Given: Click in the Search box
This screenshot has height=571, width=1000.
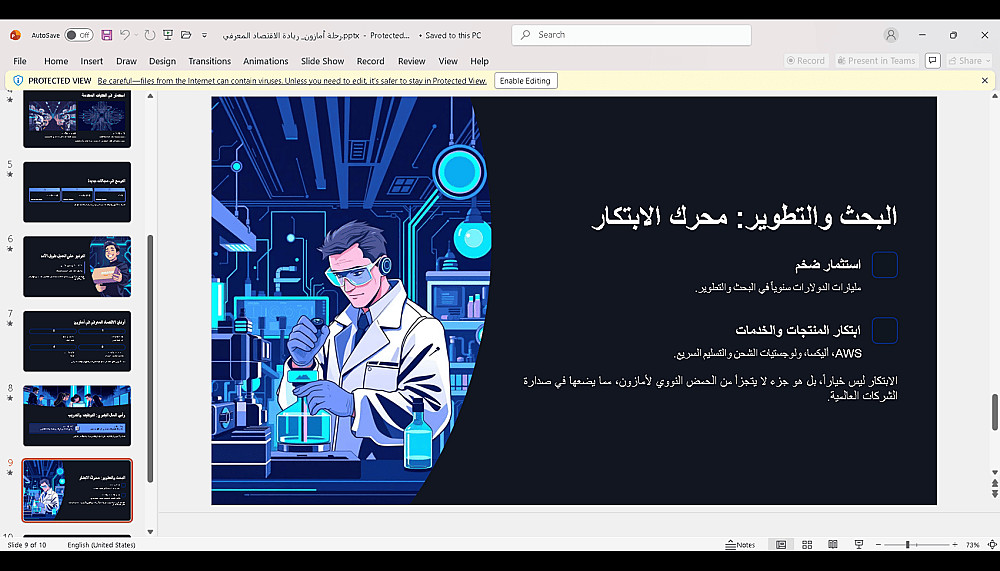Looking at the screenshot, I should coord(631,35).
